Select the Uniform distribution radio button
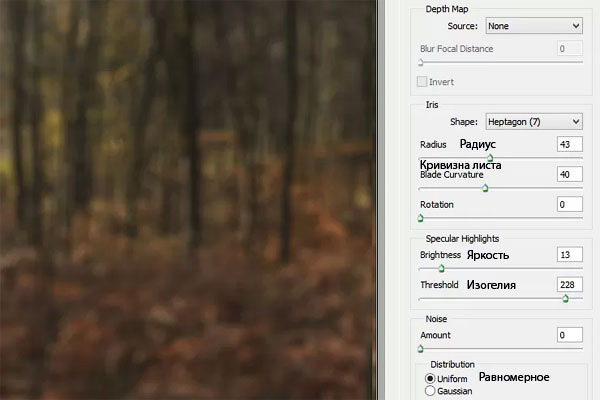Viewport: 600px width, 400px height. point(430,379)
